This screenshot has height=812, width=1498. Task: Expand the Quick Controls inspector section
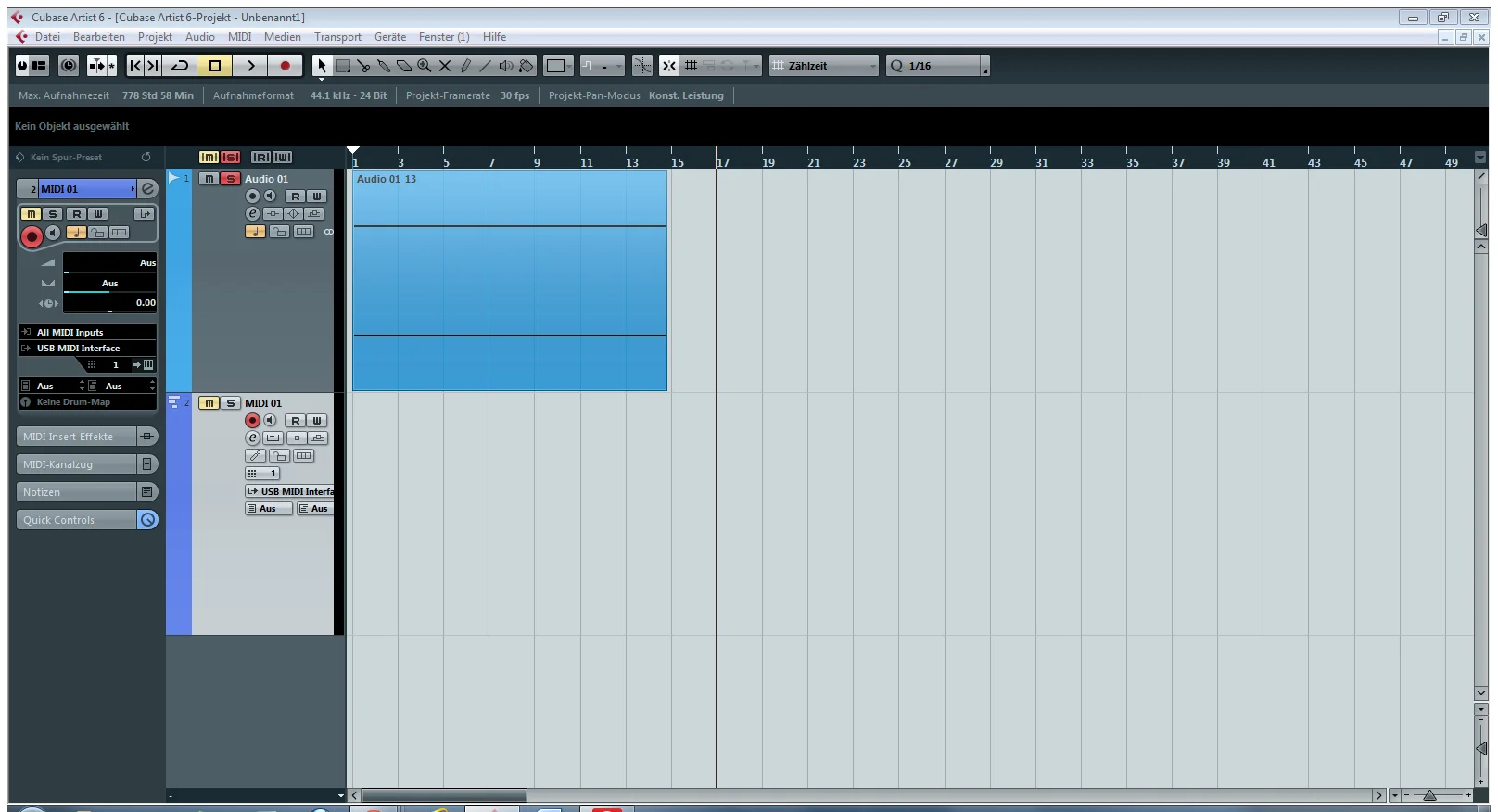point(87,520)
